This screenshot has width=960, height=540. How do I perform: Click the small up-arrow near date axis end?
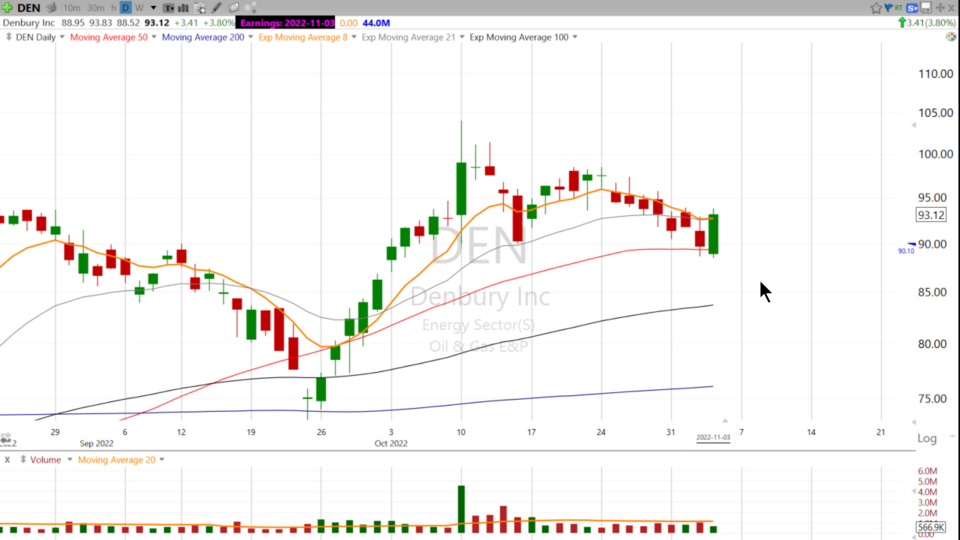point(725,421)
